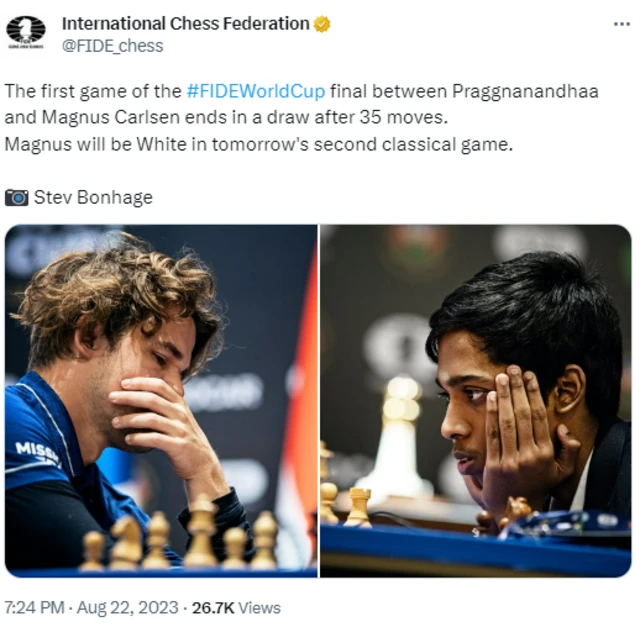
Task: Open the three-dot more options menu
Action: [x=622, y=24]
